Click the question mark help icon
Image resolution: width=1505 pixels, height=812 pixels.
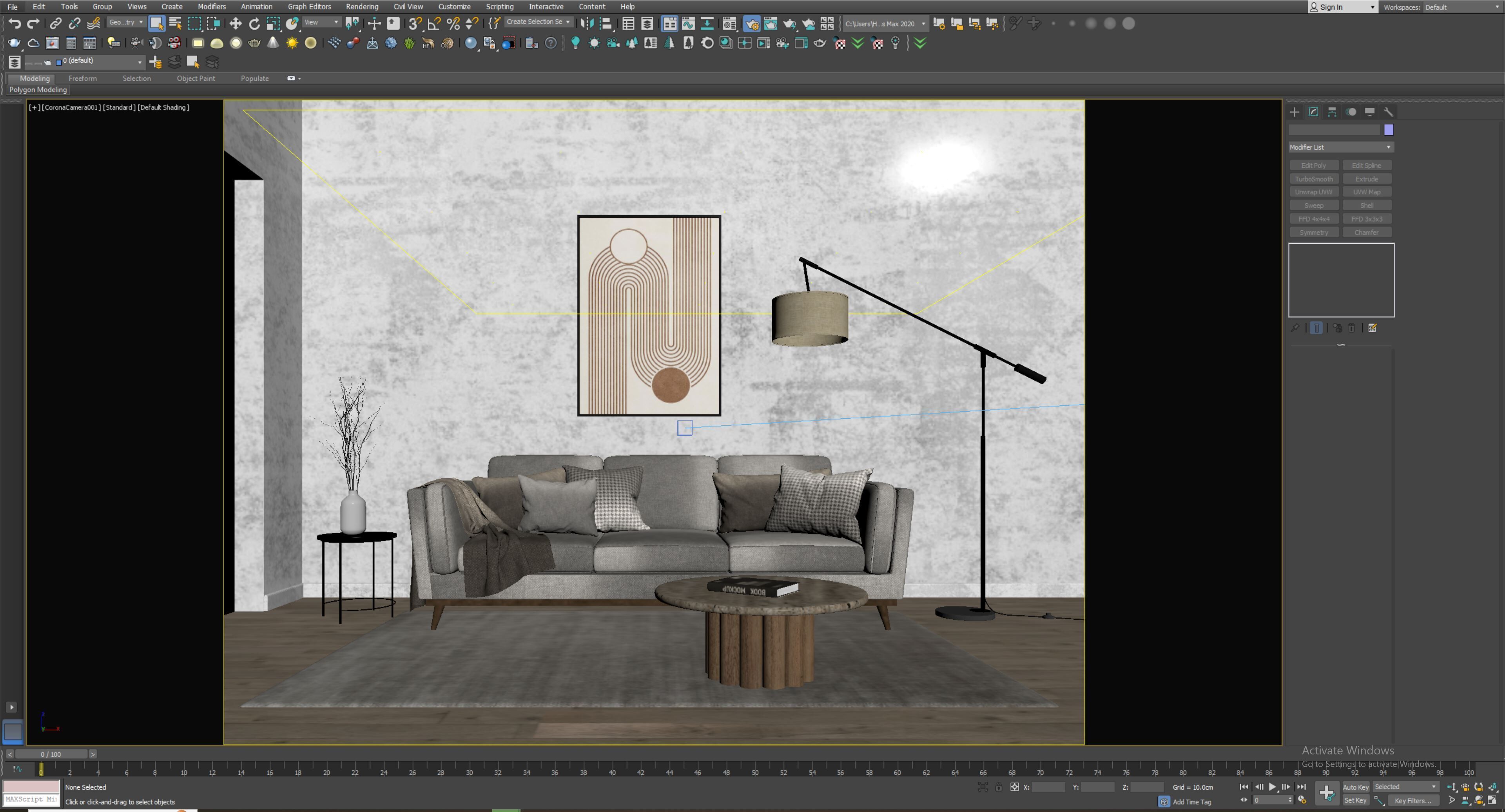pyautogui.click(x=550, y=43)
